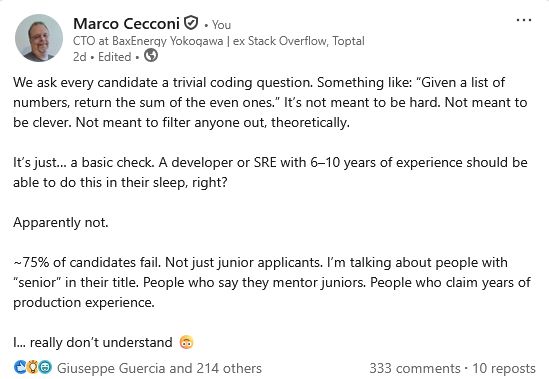Viewport: 549px width, 379px height.
Task: Open the 10 reposts link
Action: (504, 368)
